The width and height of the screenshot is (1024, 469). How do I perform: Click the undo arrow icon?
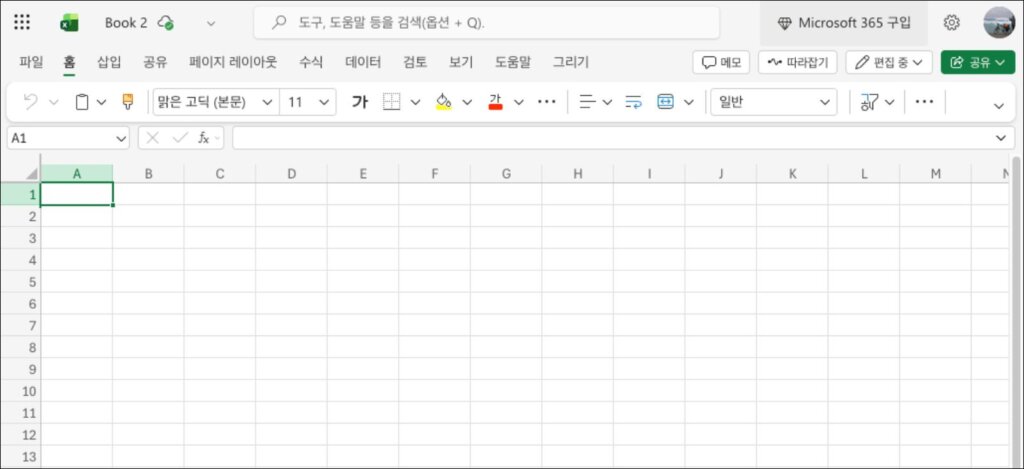pyautogui.click(x=31, y=102)
